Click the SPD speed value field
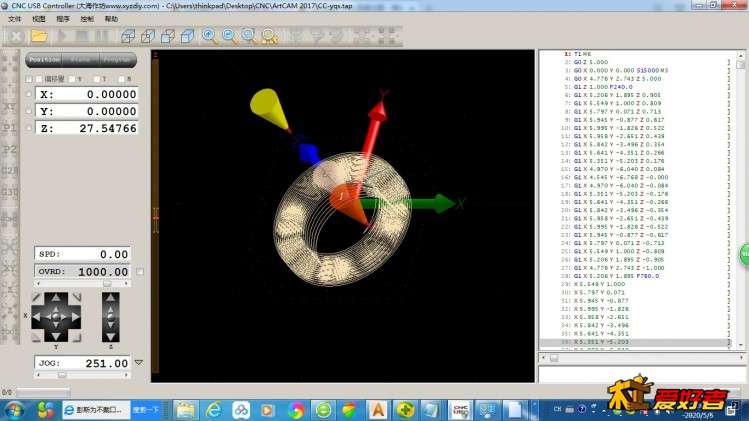 82,254
